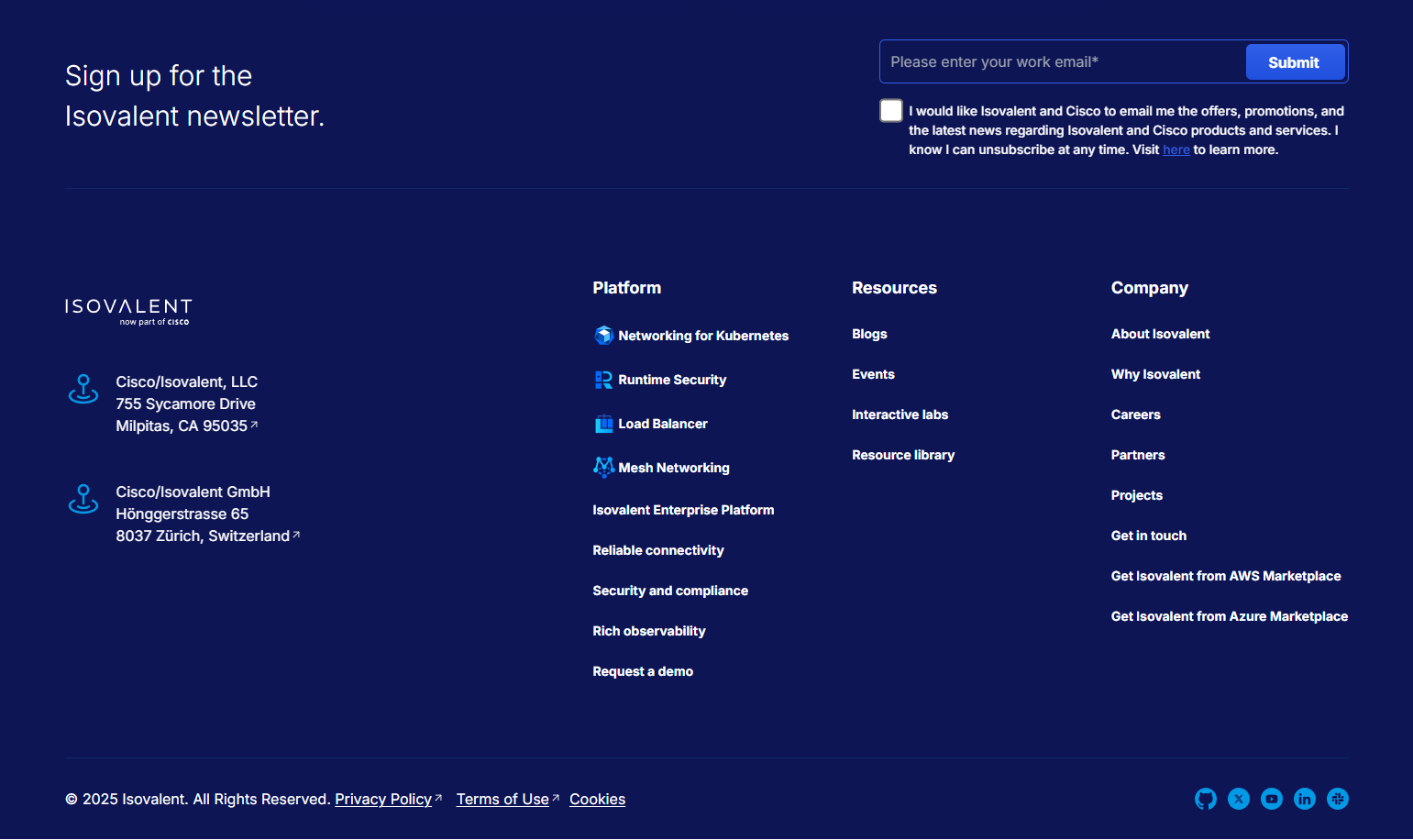Enable the Isovalent and Cisco email consent checkbox
This screenshot has height=840, width=1413.
point(890,110)
